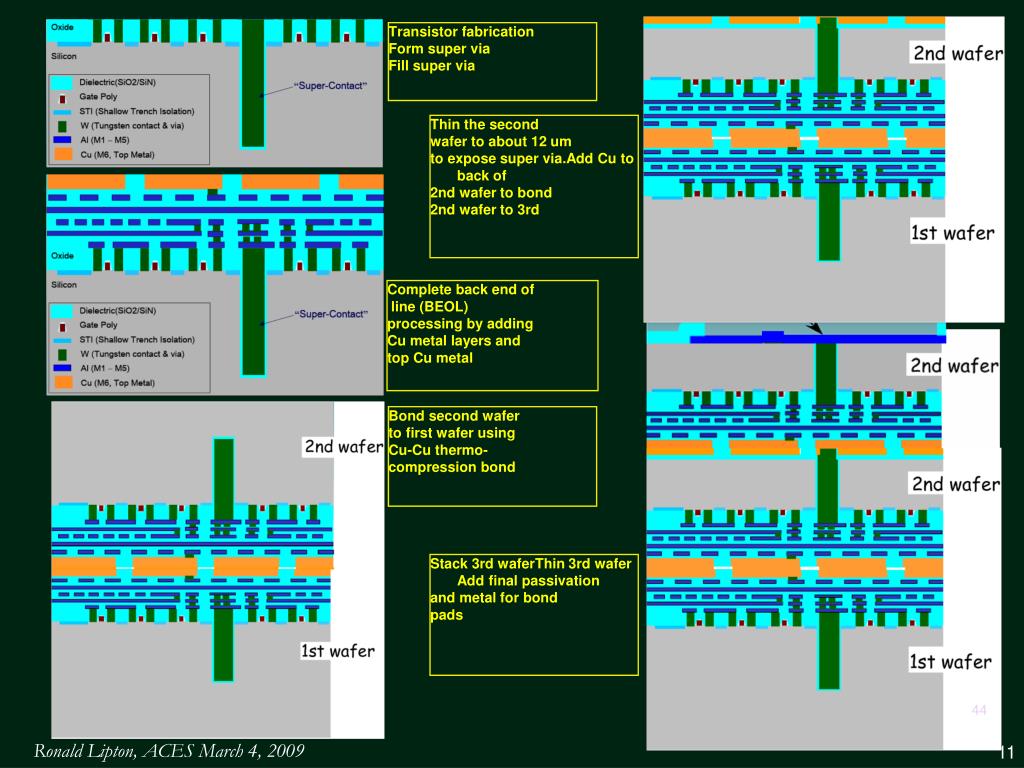Click 'Cu metal layers and' line
Image resolution: width=1024 pixels, height=768 pixels.
[454, 341]
